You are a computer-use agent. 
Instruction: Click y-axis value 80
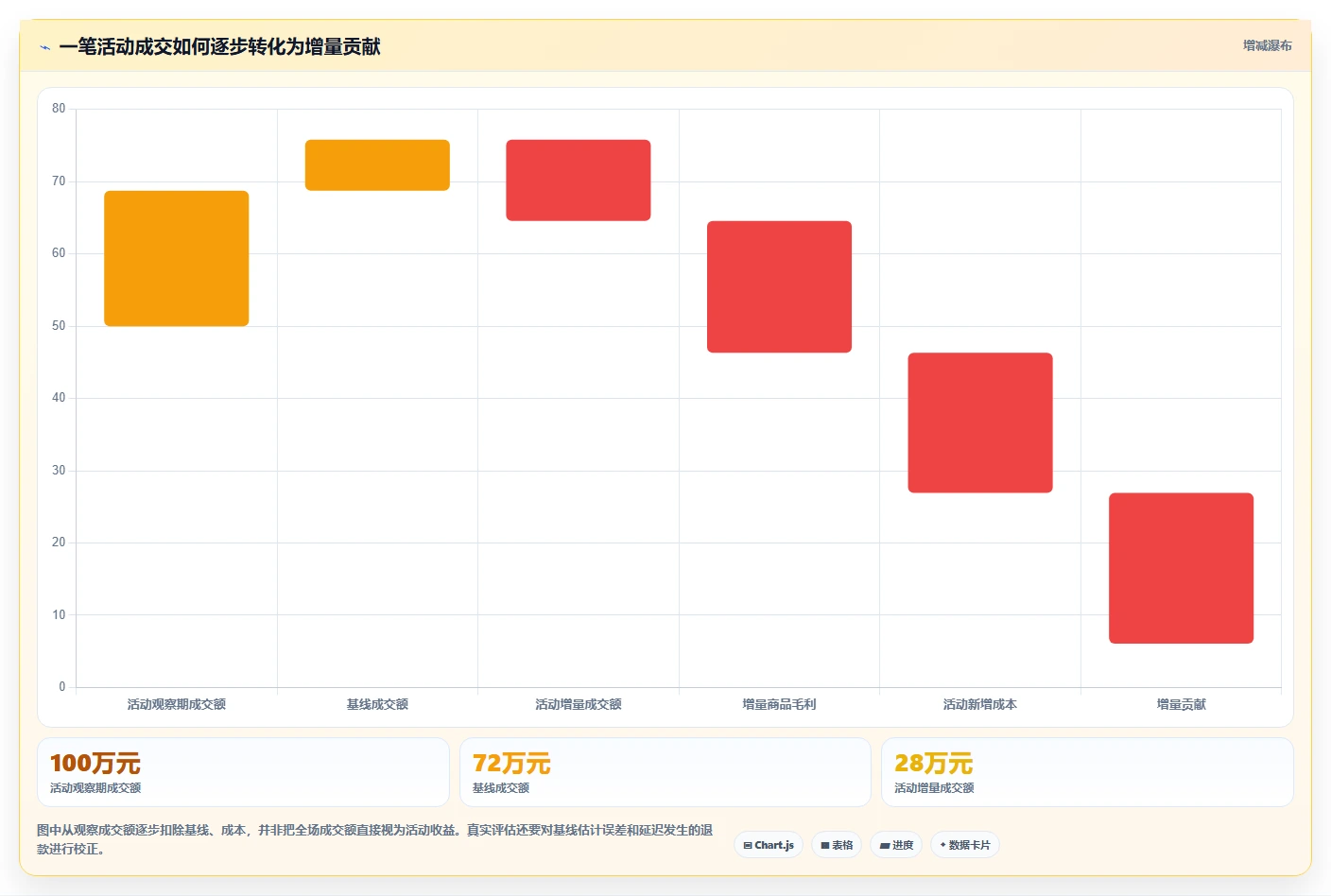pos(59,109)
